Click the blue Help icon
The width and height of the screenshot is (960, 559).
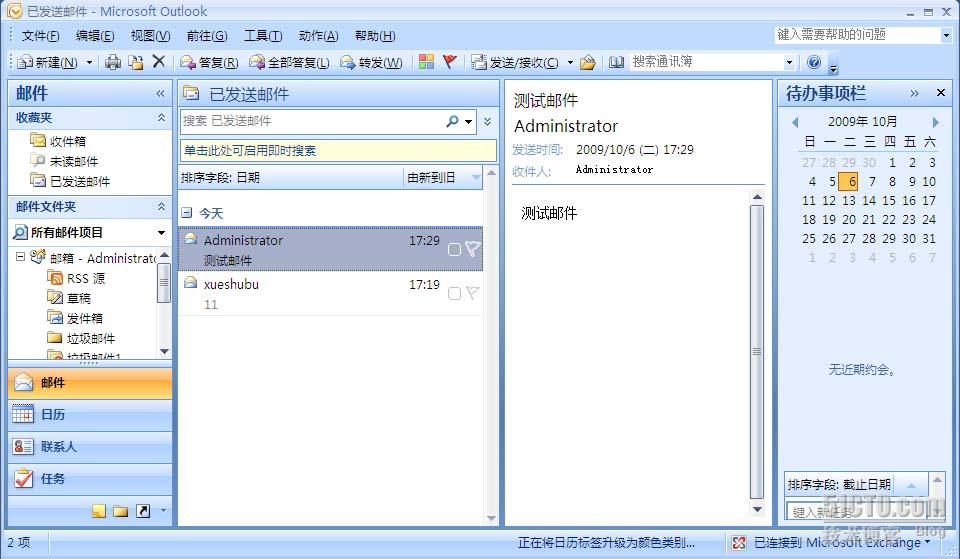[814, 62]
